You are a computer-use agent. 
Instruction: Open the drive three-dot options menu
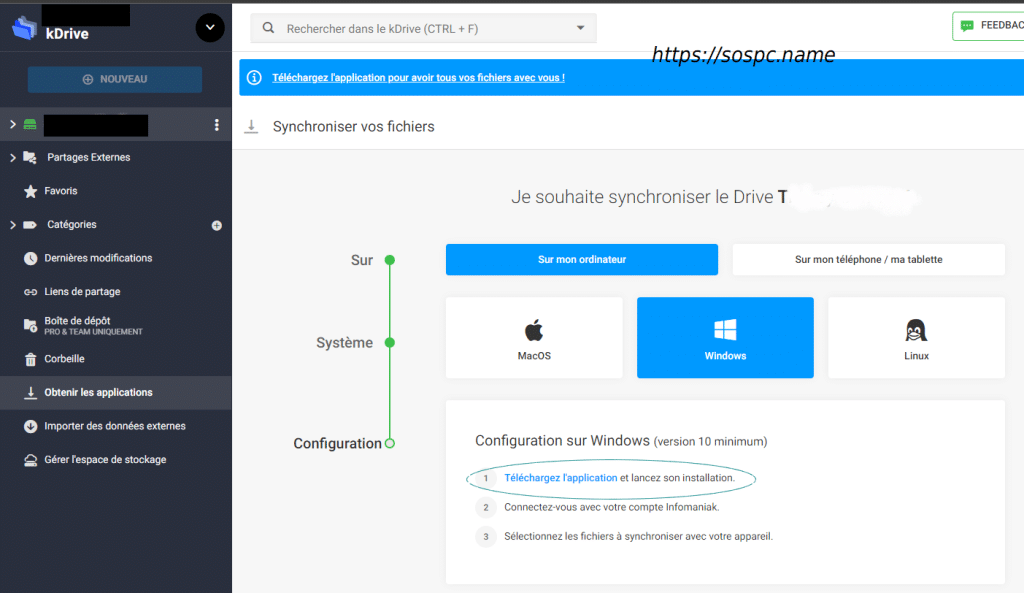217,125
